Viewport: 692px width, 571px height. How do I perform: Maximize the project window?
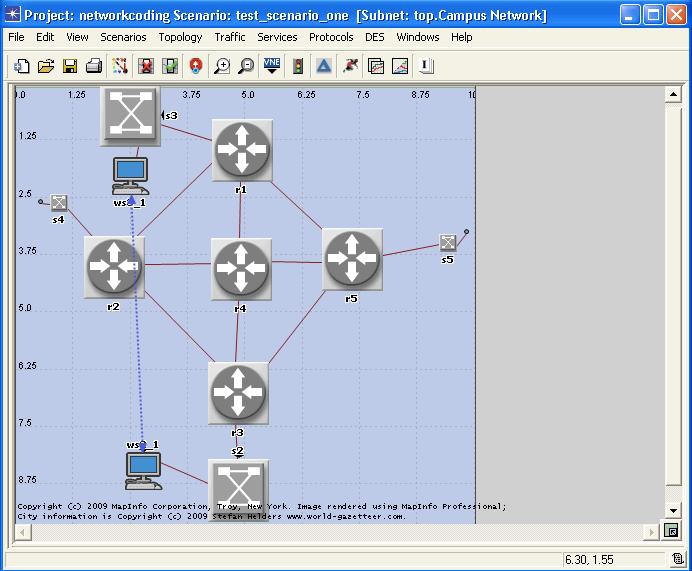[653, 15]
